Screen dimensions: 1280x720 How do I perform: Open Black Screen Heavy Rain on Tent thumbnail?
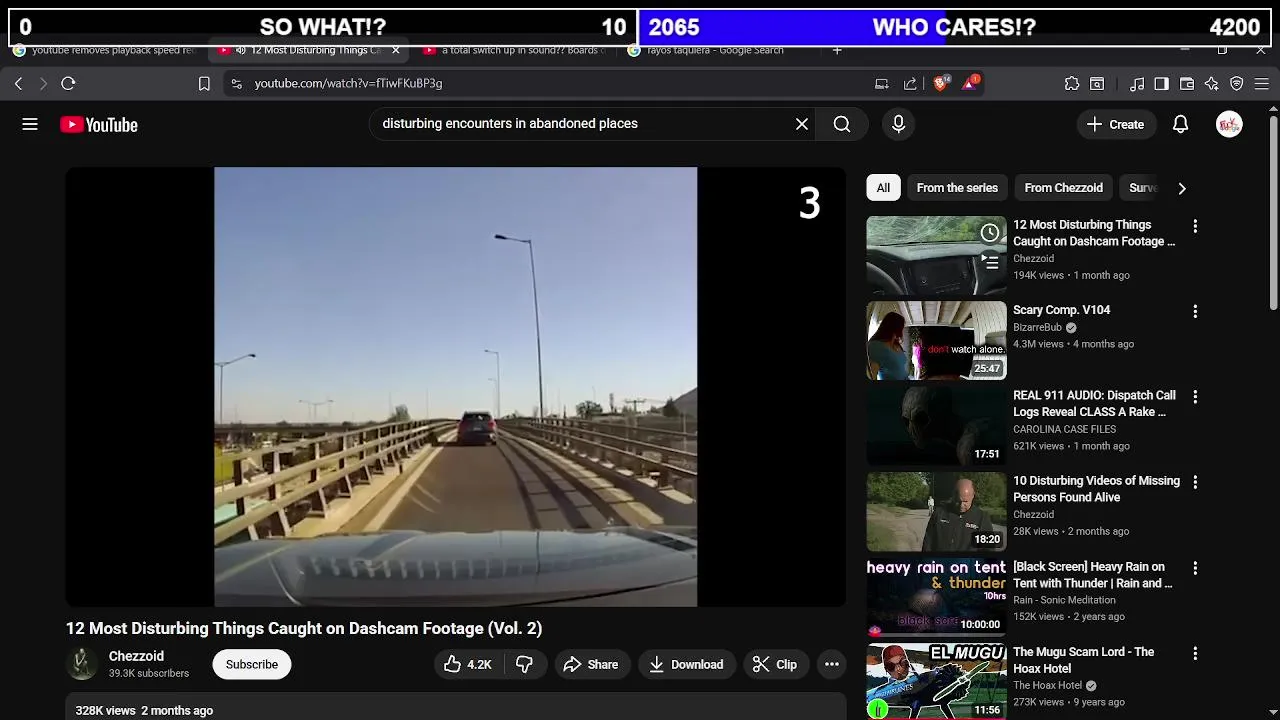click(936, 597)
